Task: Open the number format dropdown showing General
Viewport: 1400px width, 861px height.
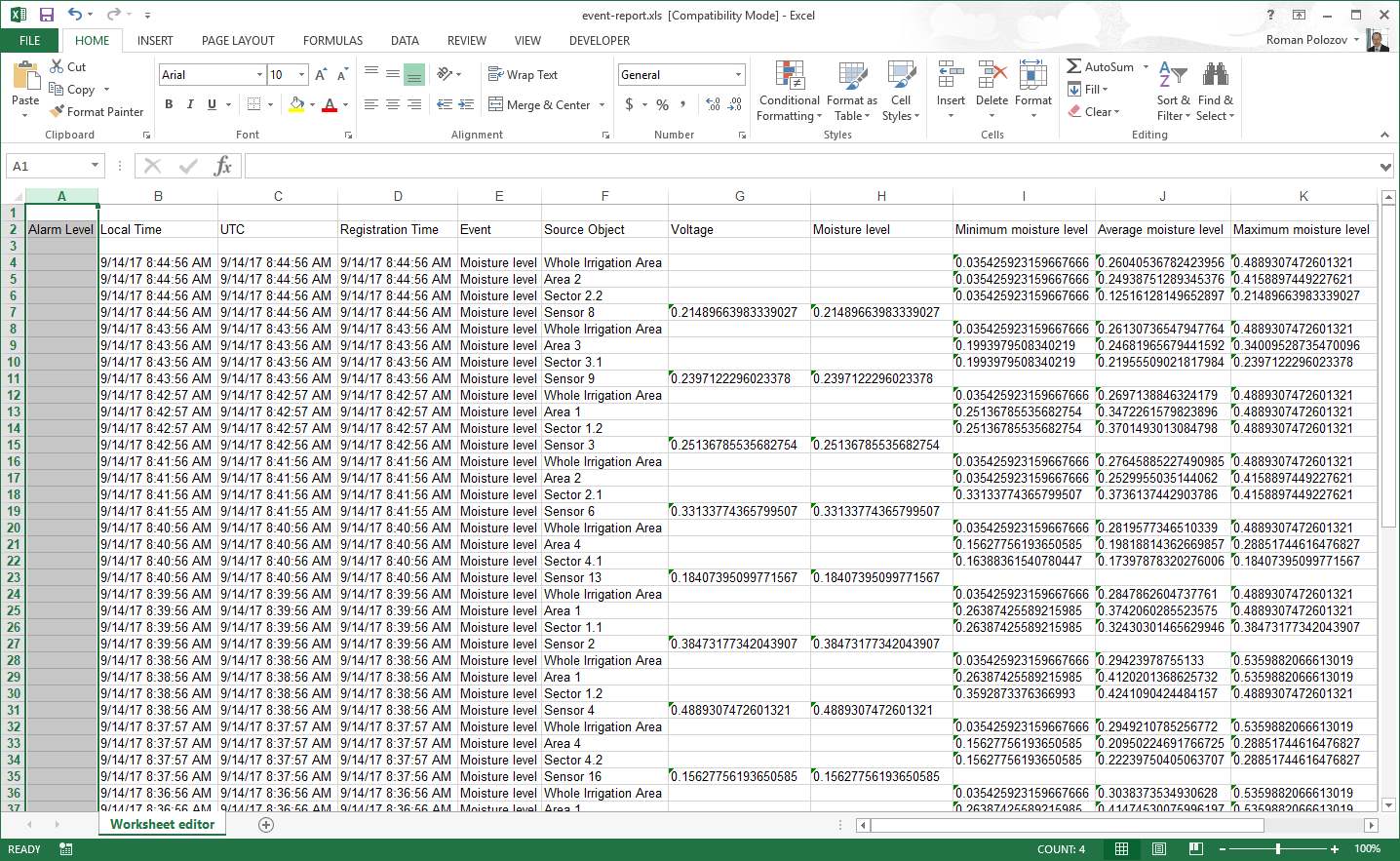Action: (x=738, y=74)
